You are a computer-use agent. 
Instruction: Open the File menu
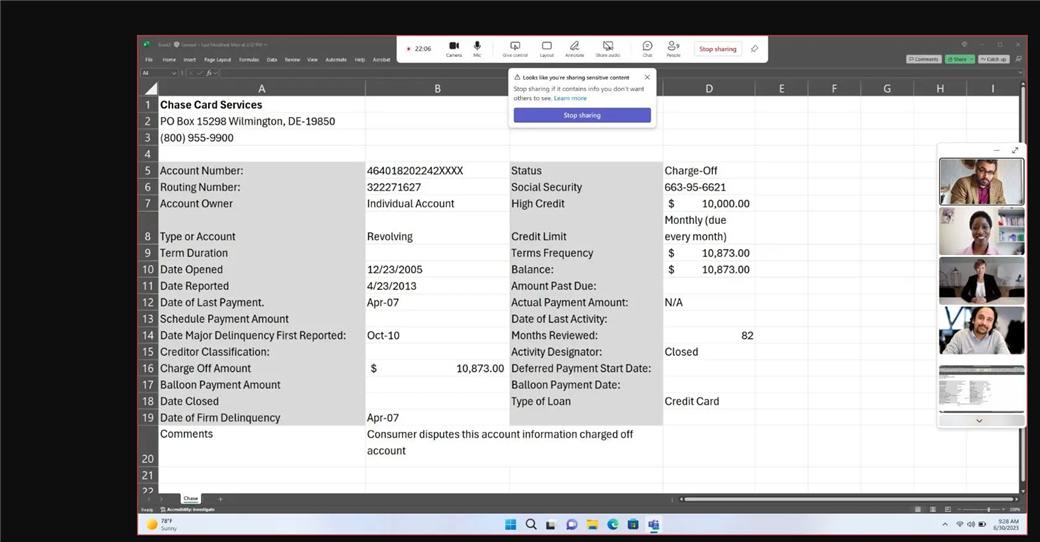tap(149, 60)
